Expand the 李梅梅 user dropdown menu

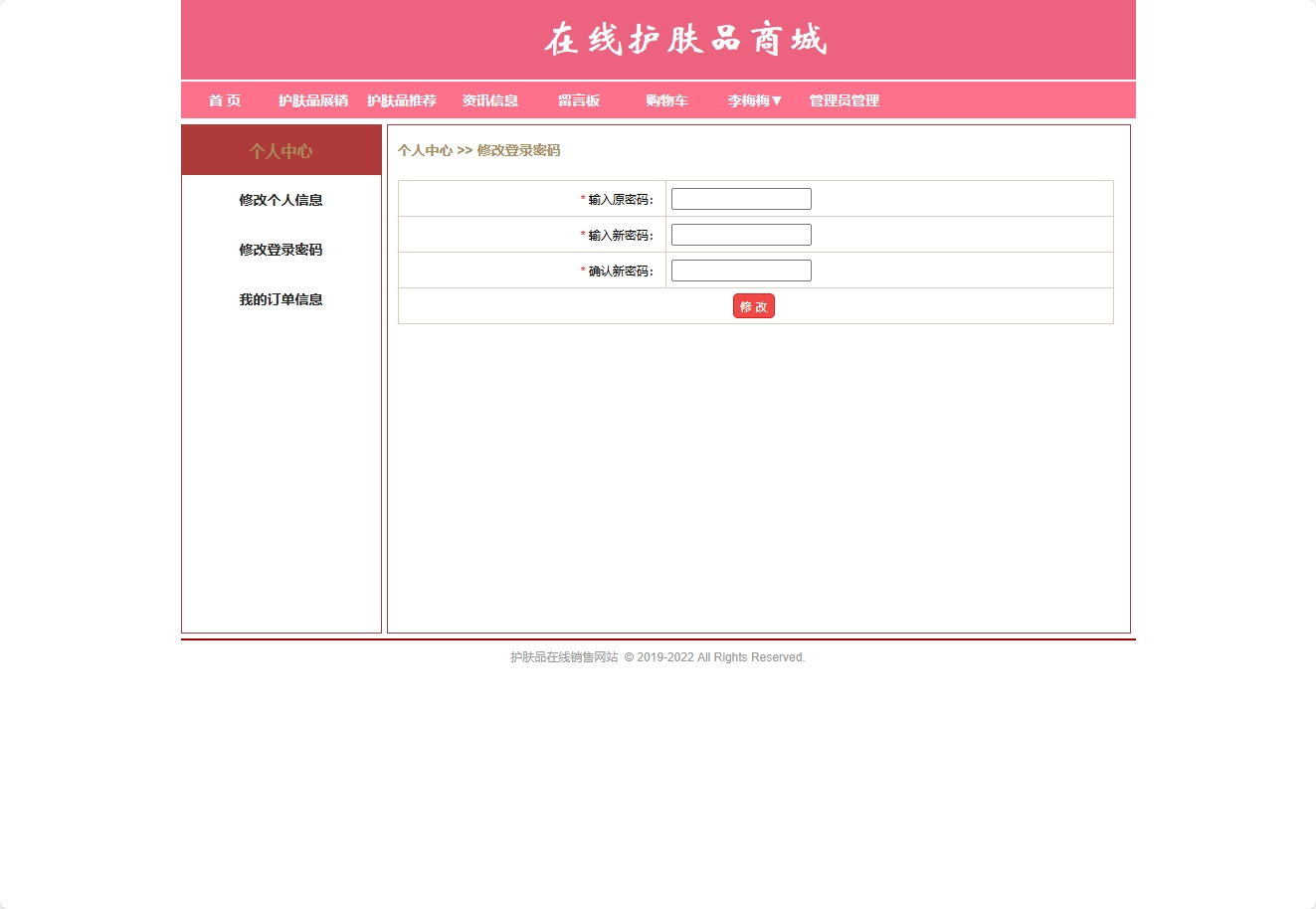(753, 100)
